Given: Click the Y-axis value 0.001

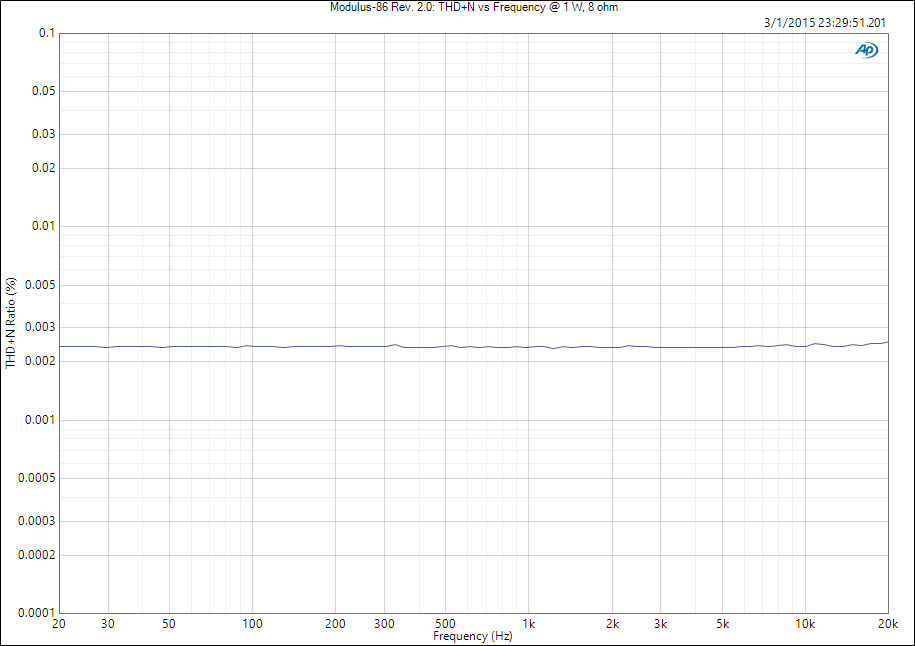Looking at the screenshot, I should [40, 420].
